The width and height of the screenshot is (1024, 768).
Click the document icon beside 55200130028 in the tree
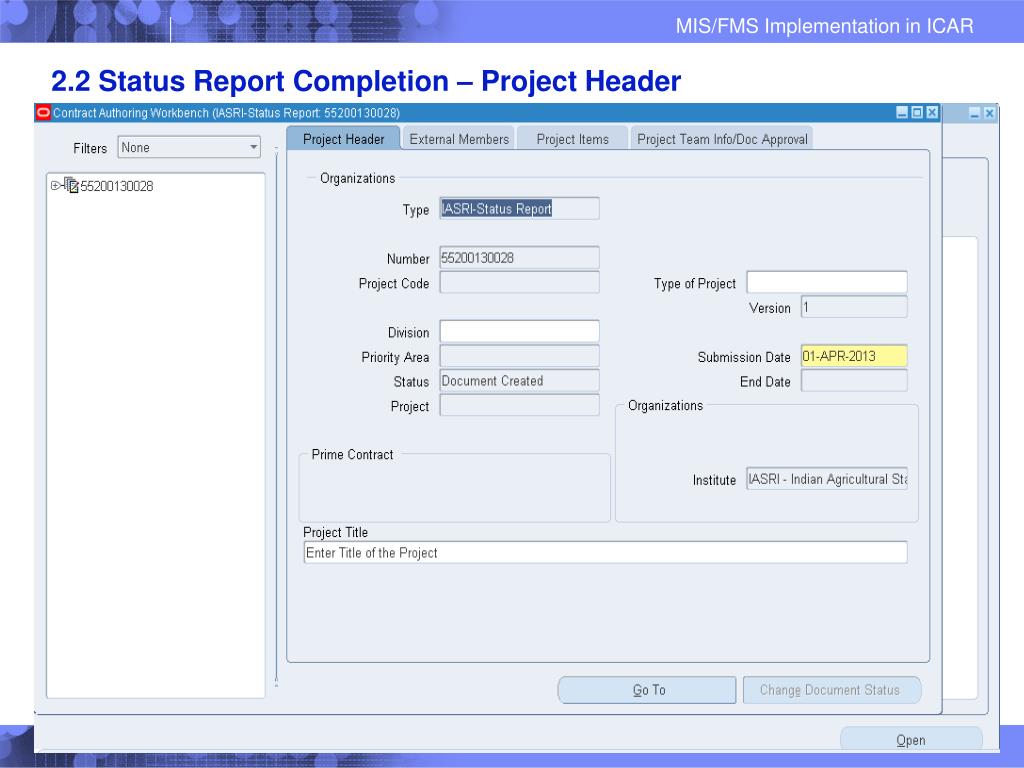point(71,185)
